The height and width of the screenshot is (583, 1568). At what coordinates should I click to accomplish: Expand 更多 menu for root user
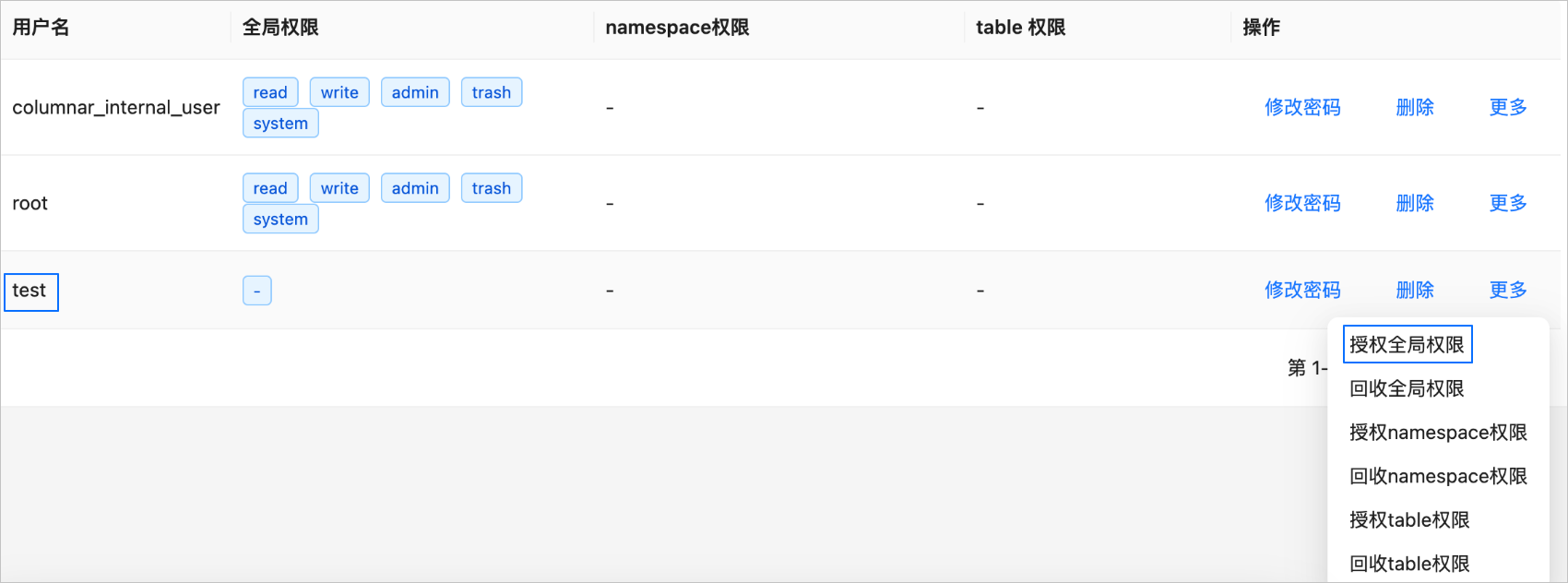click(x=1508, y=203)
